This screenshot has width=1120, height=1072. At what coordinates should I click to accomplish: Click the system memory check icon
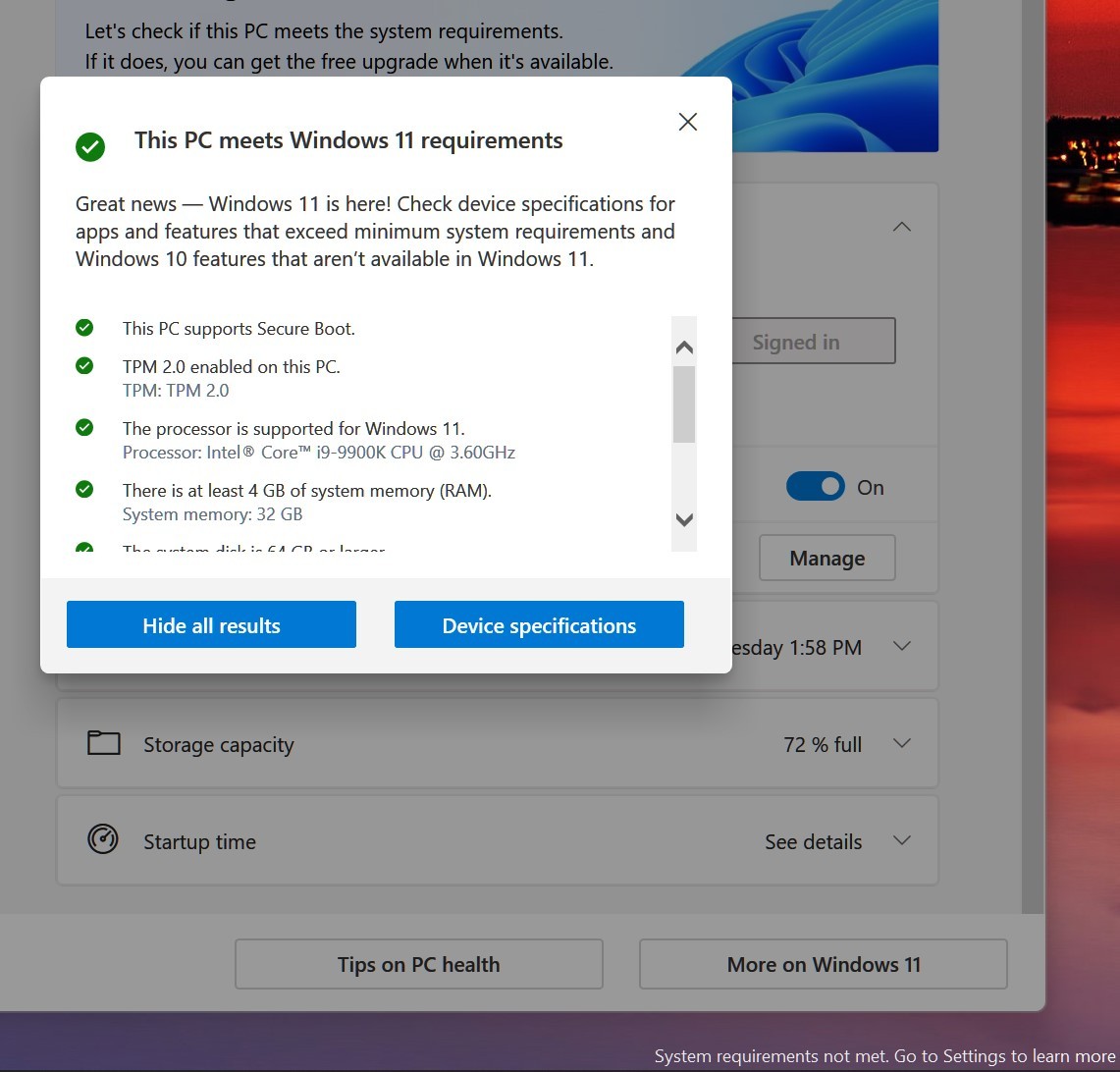coord(84,489)
